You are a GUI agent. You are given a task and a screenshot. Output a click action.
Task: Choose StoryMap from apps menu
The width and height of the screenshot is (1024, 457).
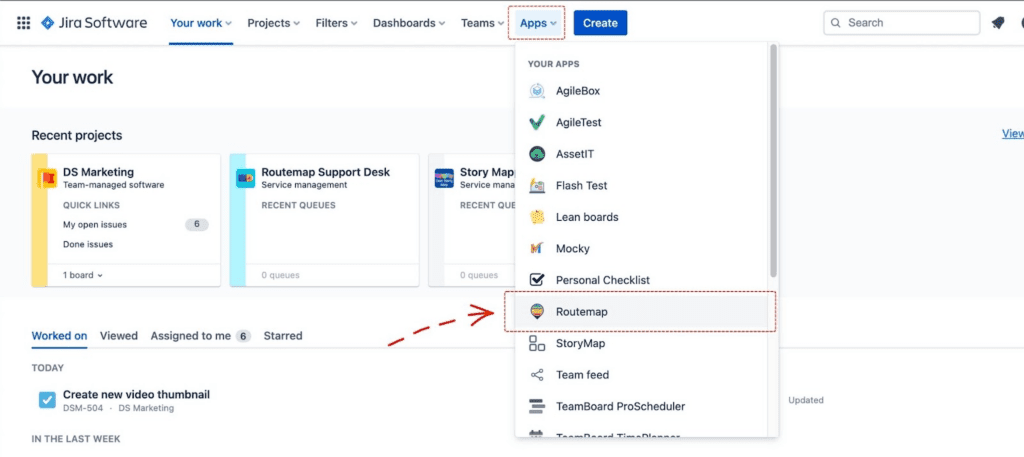tap(640, 343)
